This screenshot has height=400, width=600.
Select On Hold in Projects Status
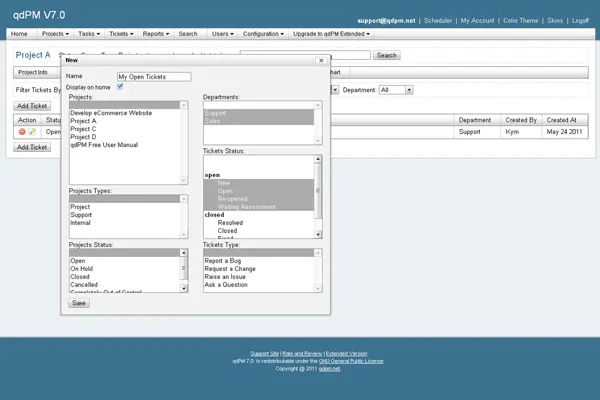pos(81,269)
